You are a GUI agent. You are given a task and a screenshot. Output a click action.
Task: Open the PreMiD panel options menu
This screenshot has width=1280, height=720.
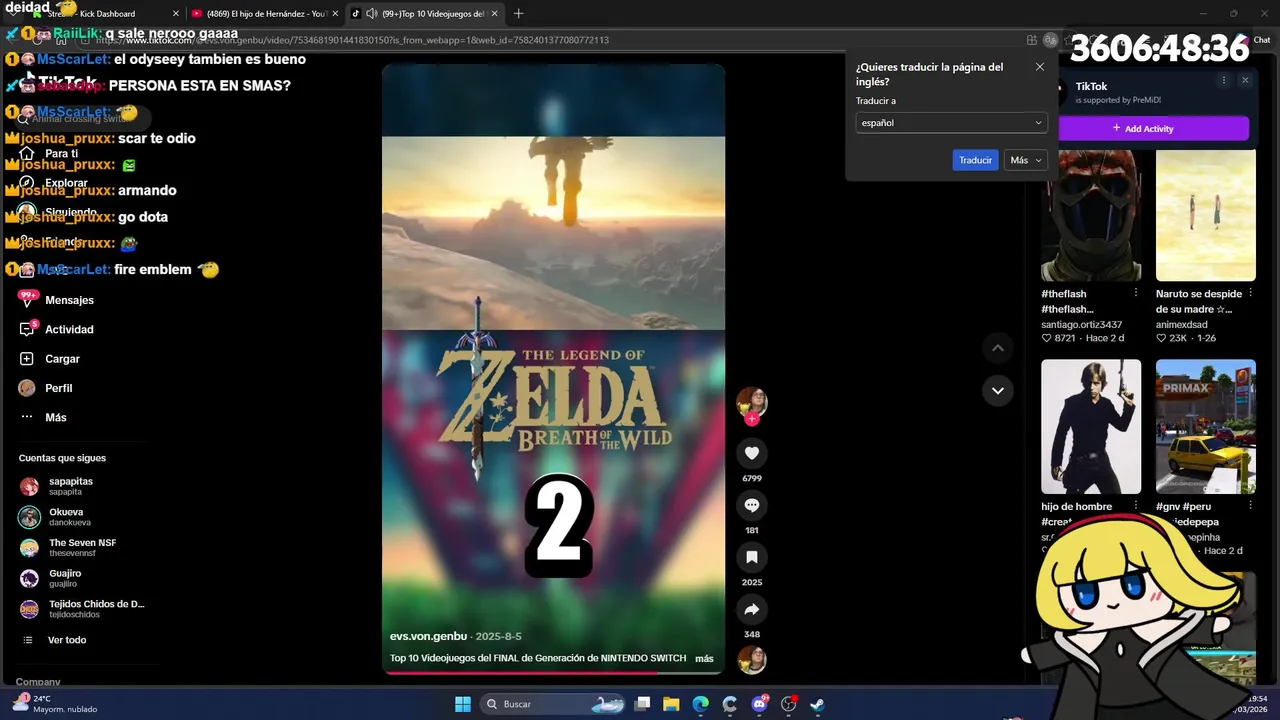[x=1223, y=80]
